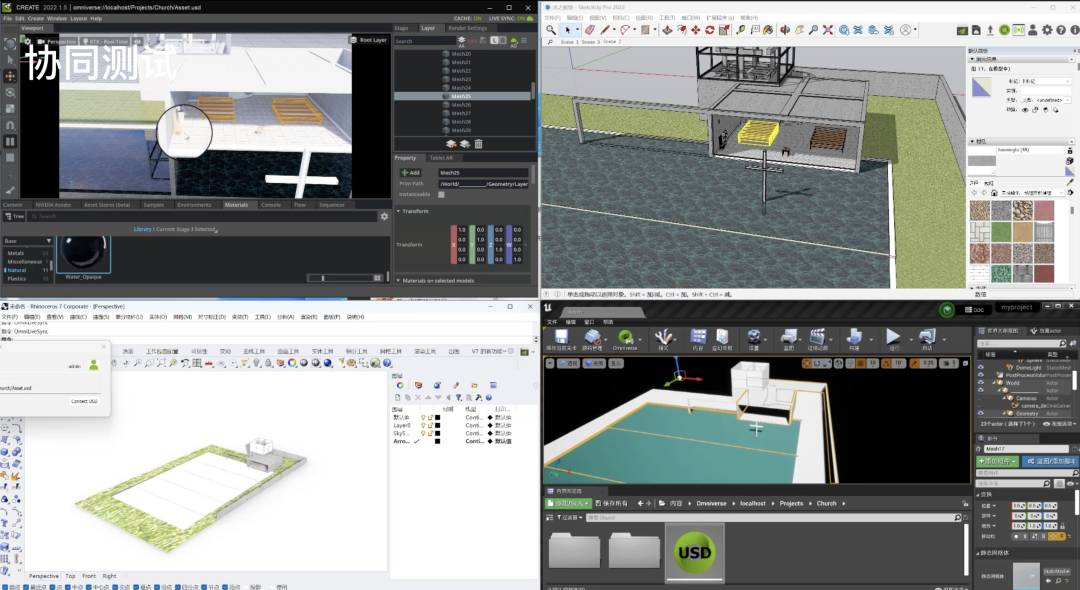Collapse the Transform section in Omniverse Property panel

tap(398, 211)
